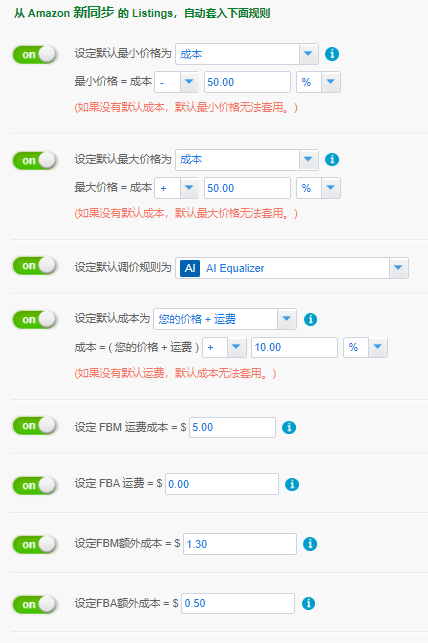This screenshot has height=643, width=428.
Task: View info for FBA extra cost
Action: pyautogui.click(x=309, y=604)
